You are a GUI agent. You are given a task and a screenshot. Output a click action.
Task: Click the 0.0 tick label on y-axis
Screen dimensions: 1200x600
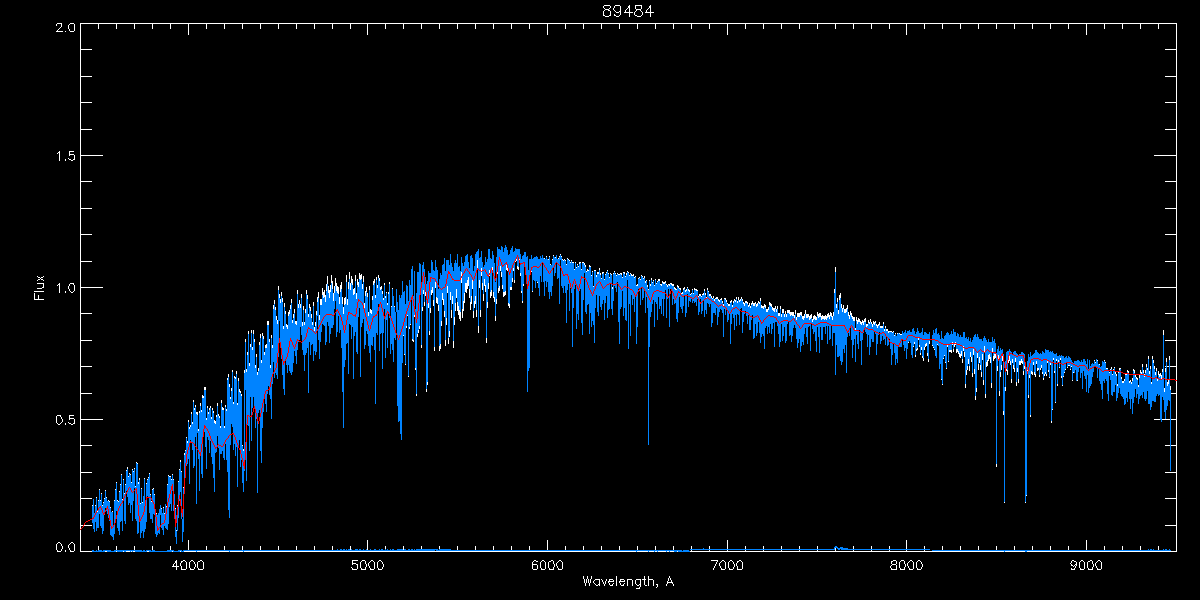pos(65,548)
